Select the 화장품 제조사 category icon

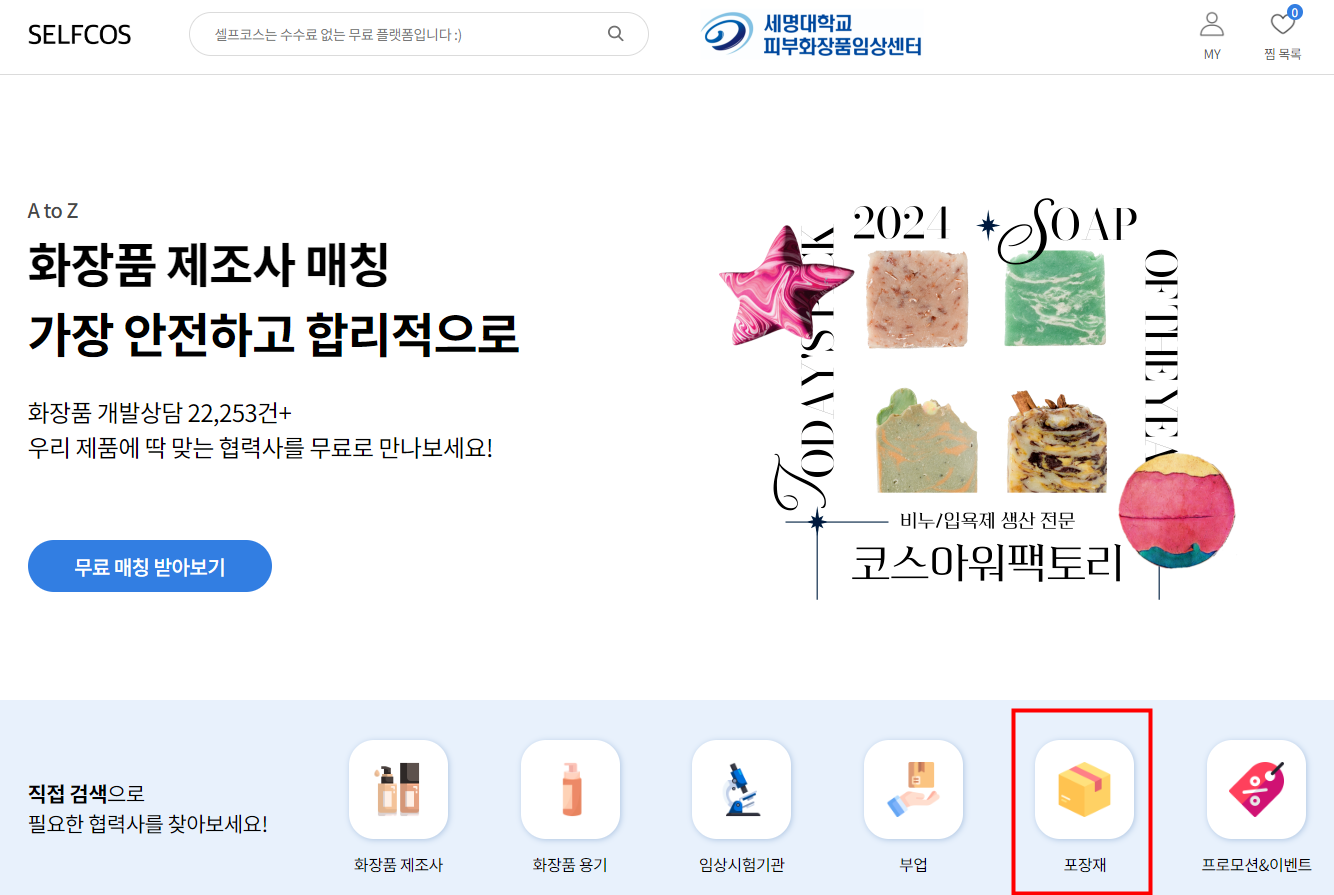point(398,789)
